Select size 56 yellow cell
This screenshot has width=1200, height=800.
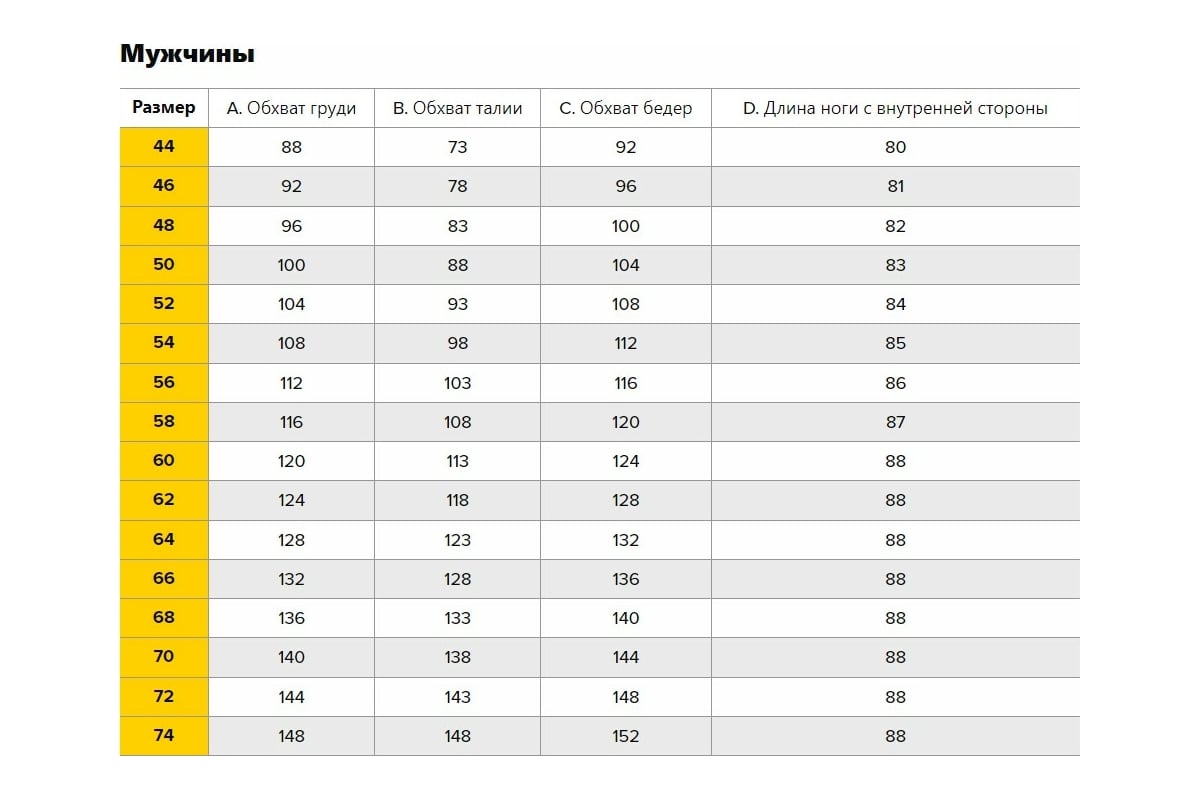164,382
